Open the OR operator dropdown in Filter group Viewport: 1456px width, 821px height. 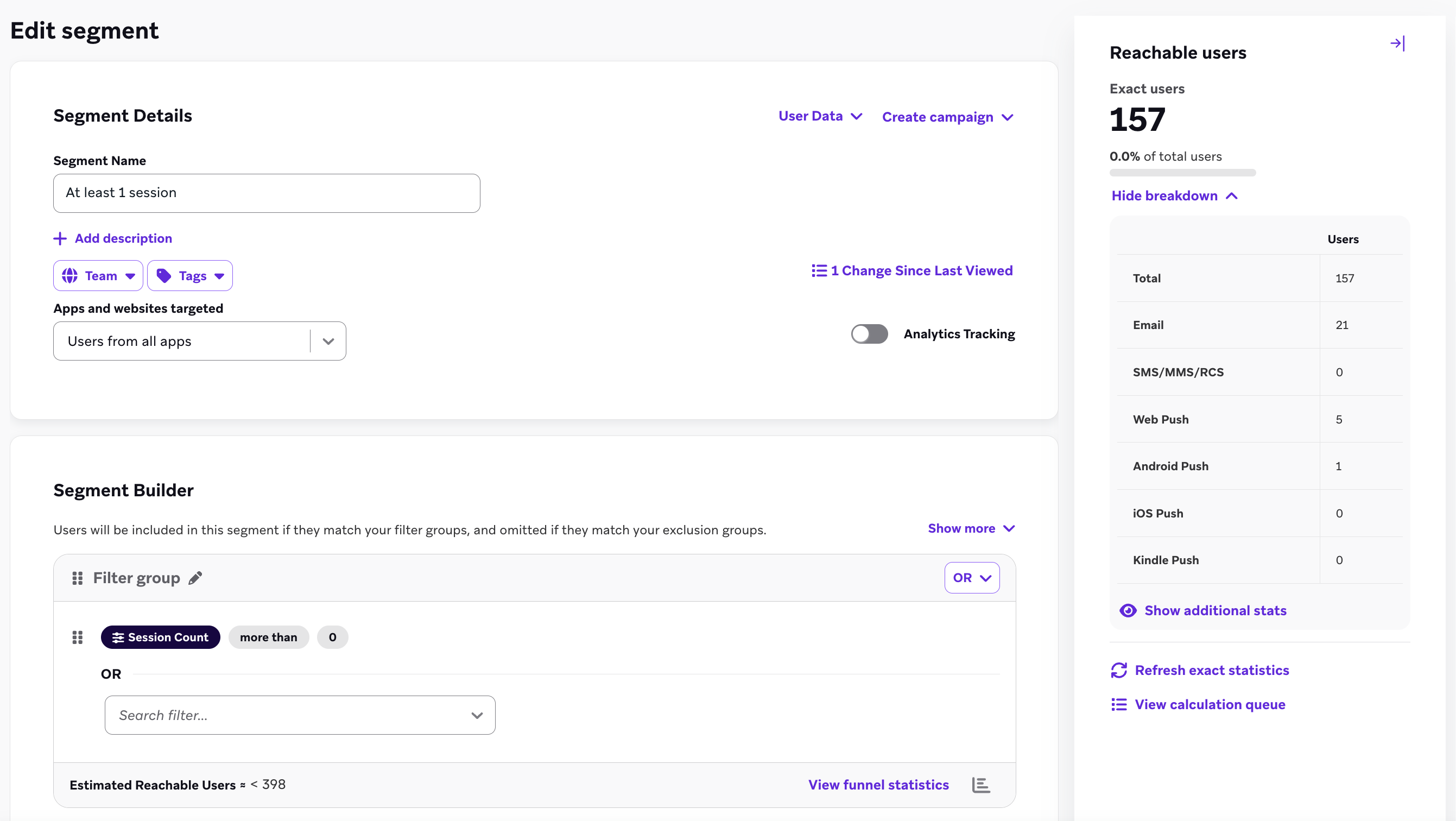coord(972,578)
